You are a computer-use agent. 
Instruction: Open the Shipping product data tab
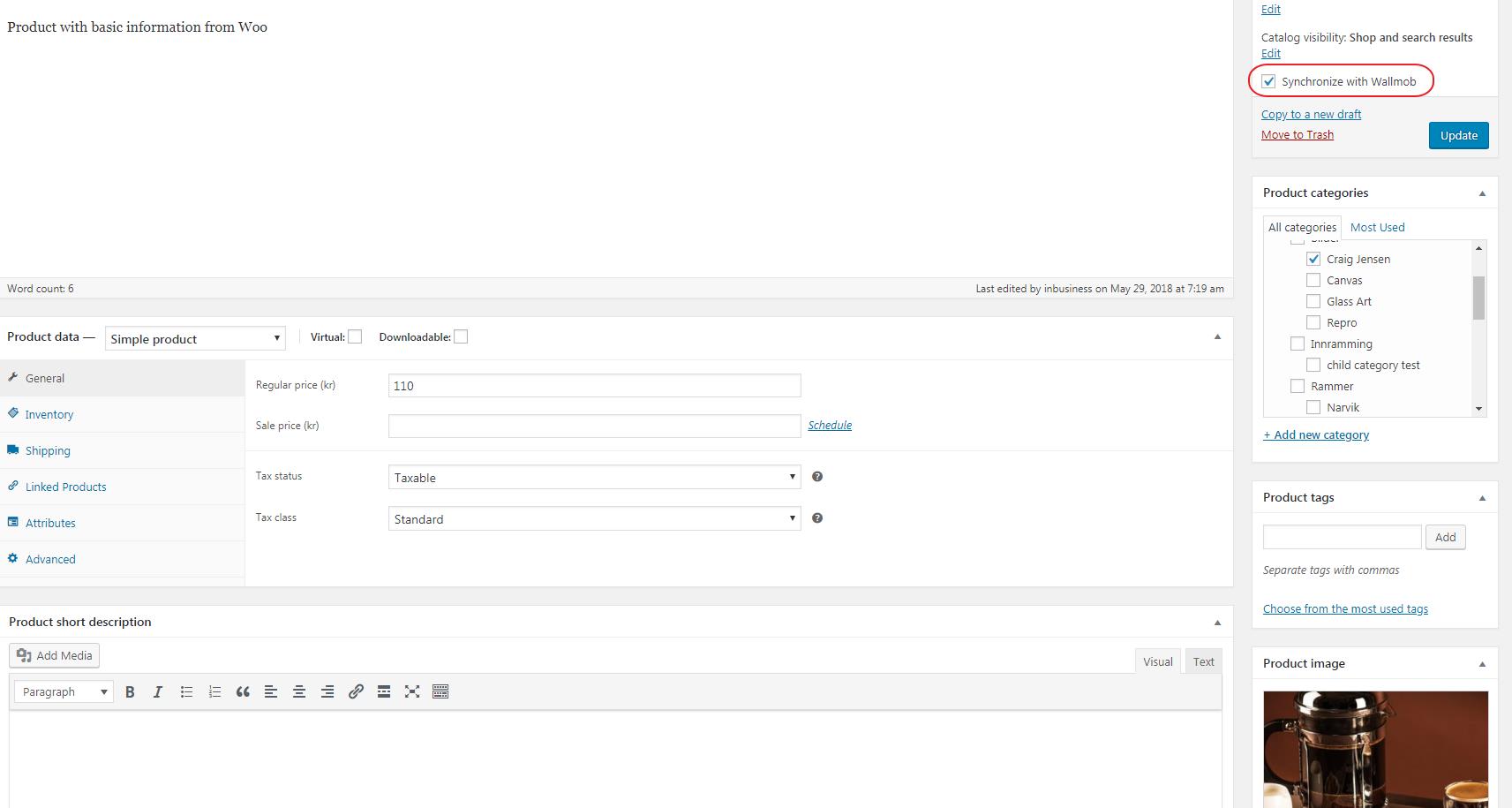(122, 450)
